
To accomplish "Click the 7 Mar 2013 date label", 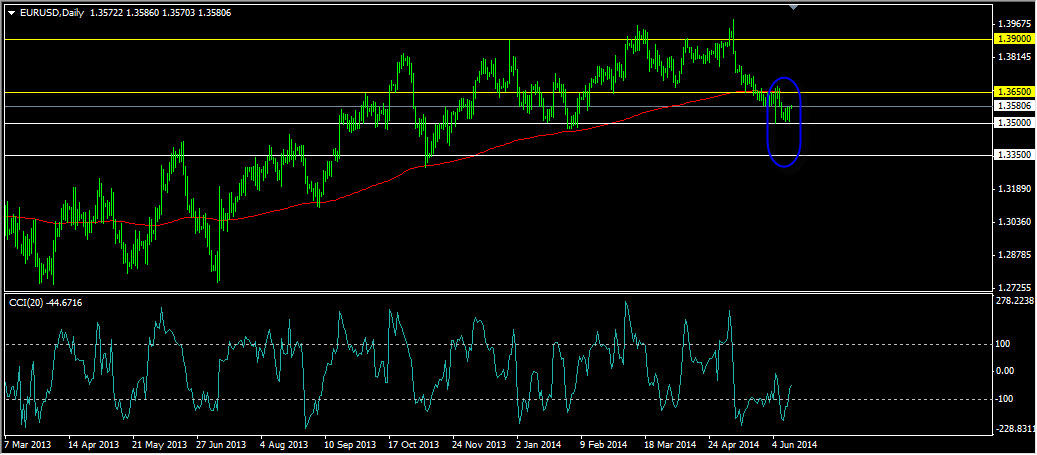I will tap(27, 445).
